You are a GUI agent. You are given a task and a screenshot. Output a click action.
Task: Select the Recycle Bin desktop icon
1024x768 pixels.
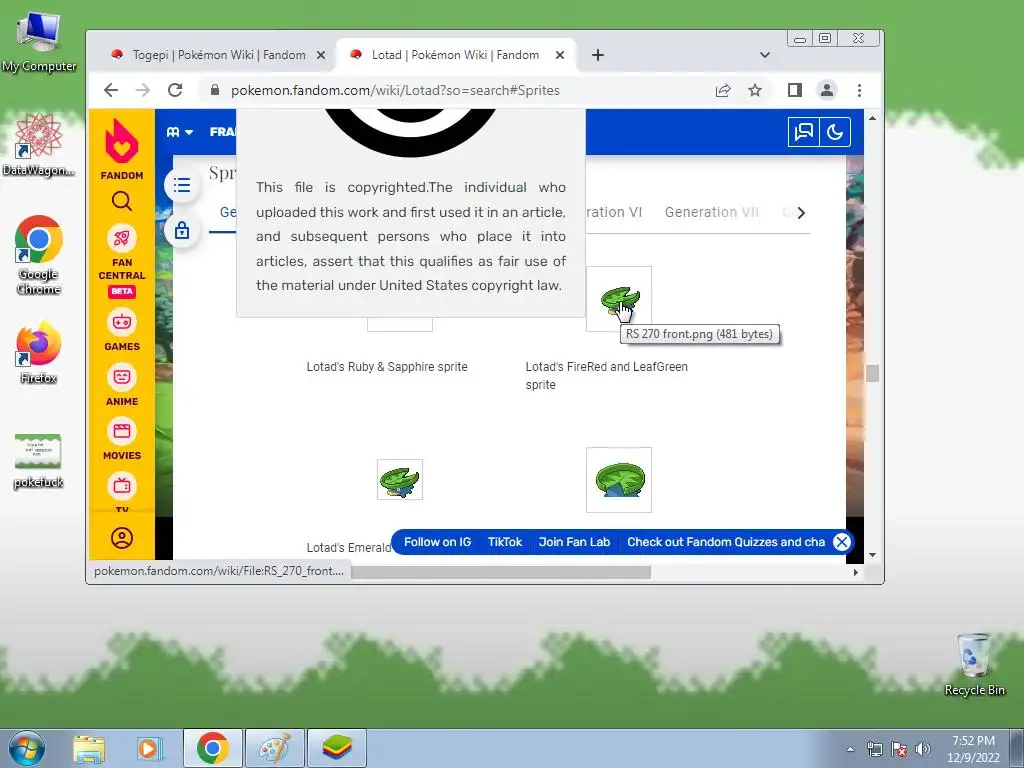[974, 664]
